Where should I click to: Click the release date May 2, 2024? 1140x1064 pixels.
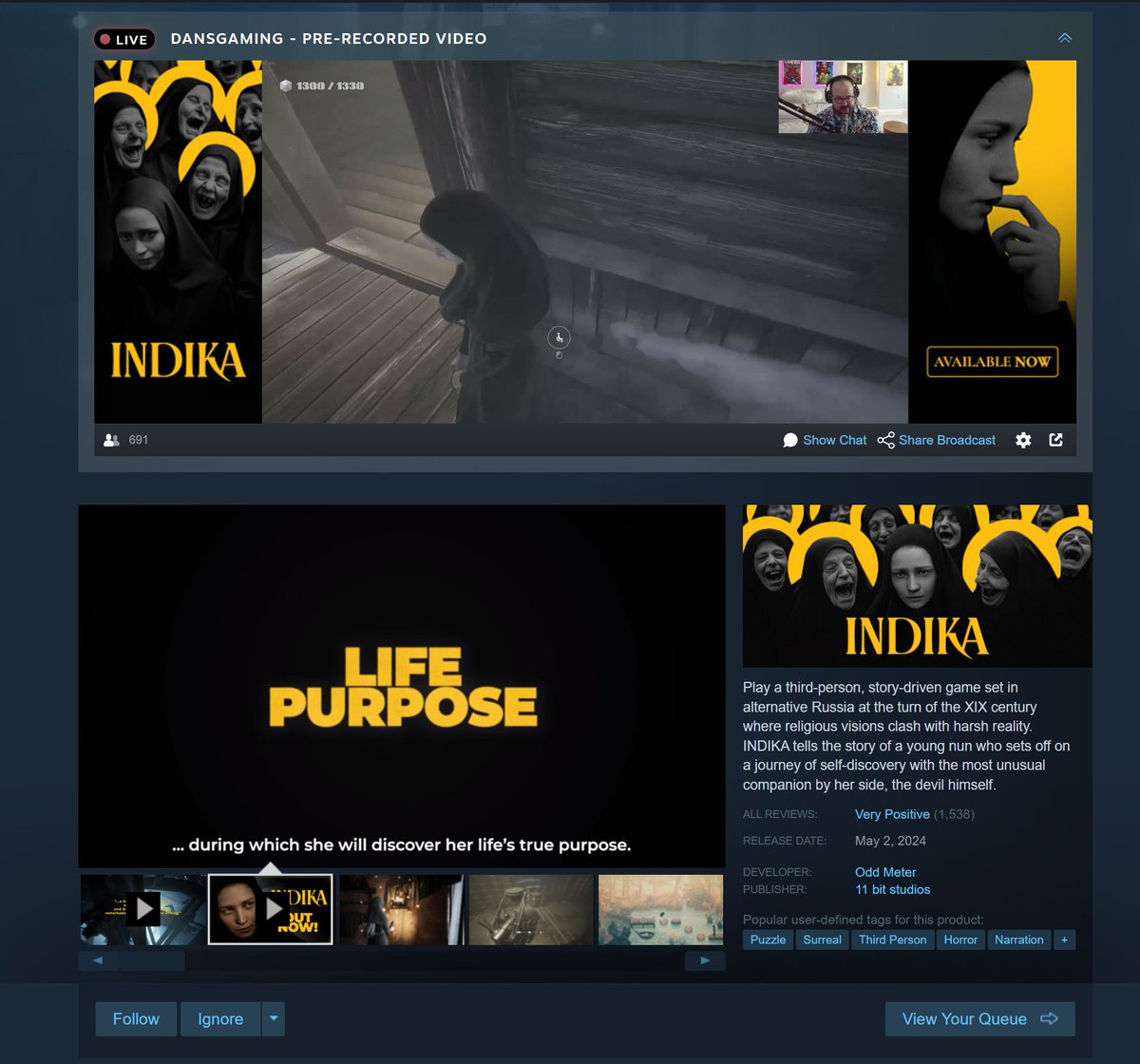tap(890, 841)
